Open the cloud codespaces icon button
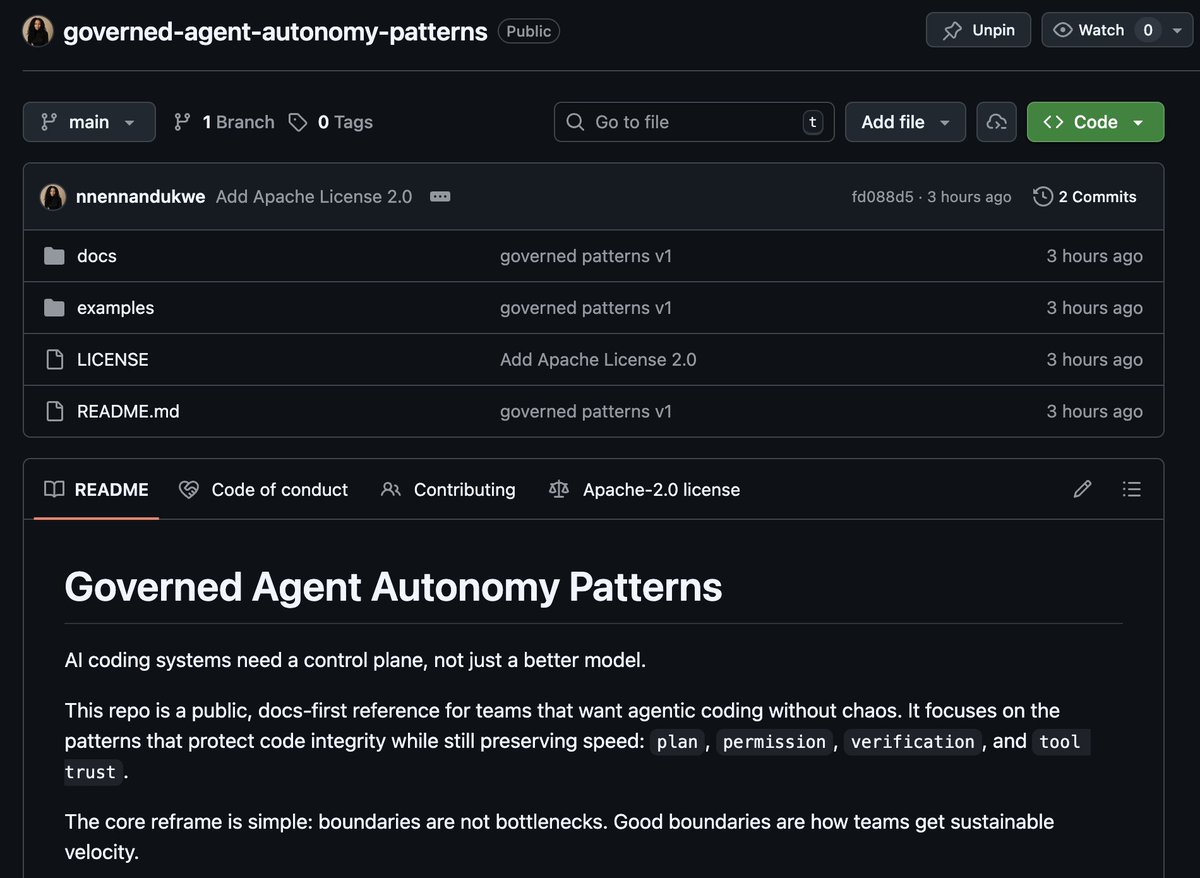 point(996,122)
